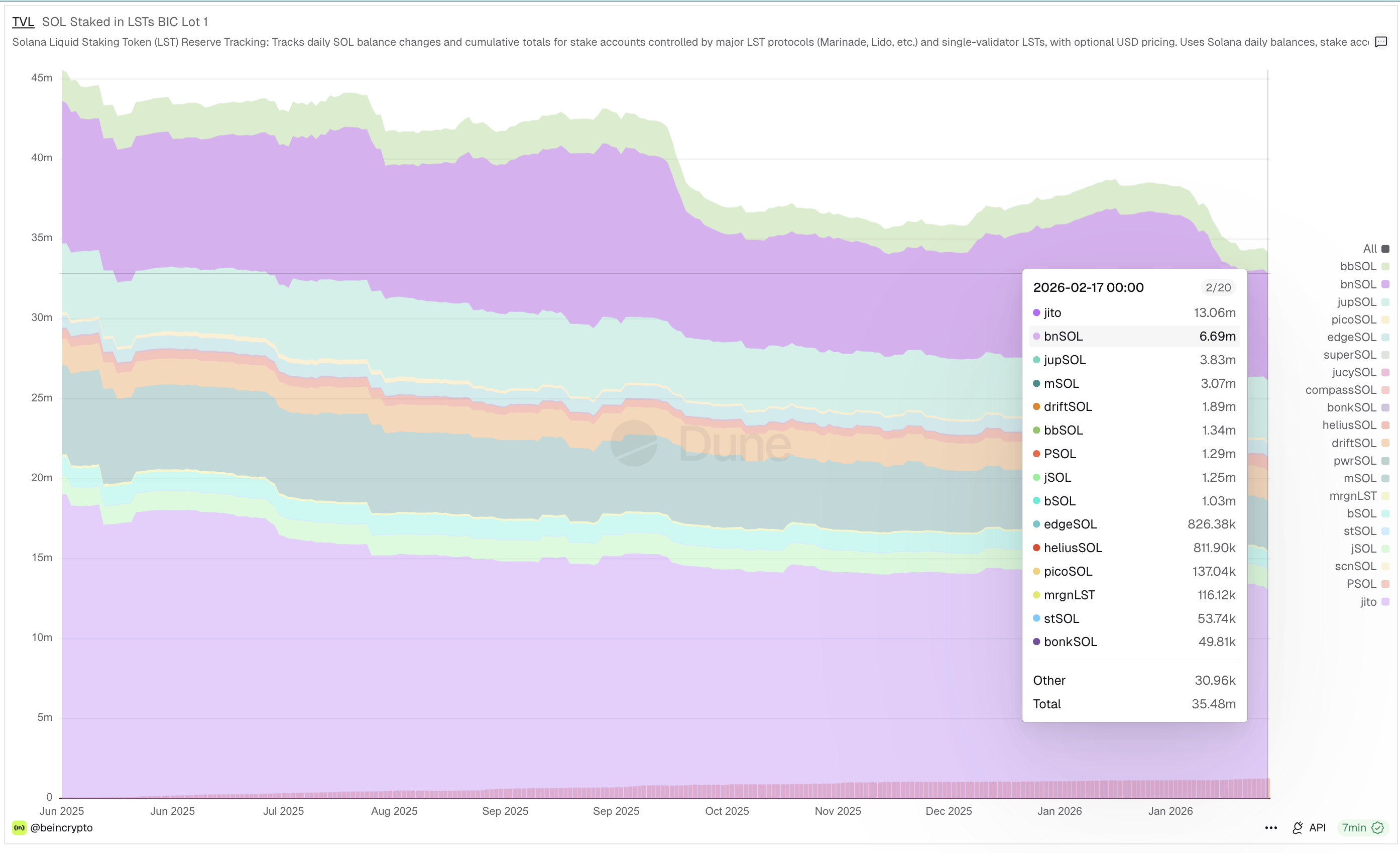Click the beincrypto profile avatar icon
Screen dimensions: 1400x853
[19, 827]
